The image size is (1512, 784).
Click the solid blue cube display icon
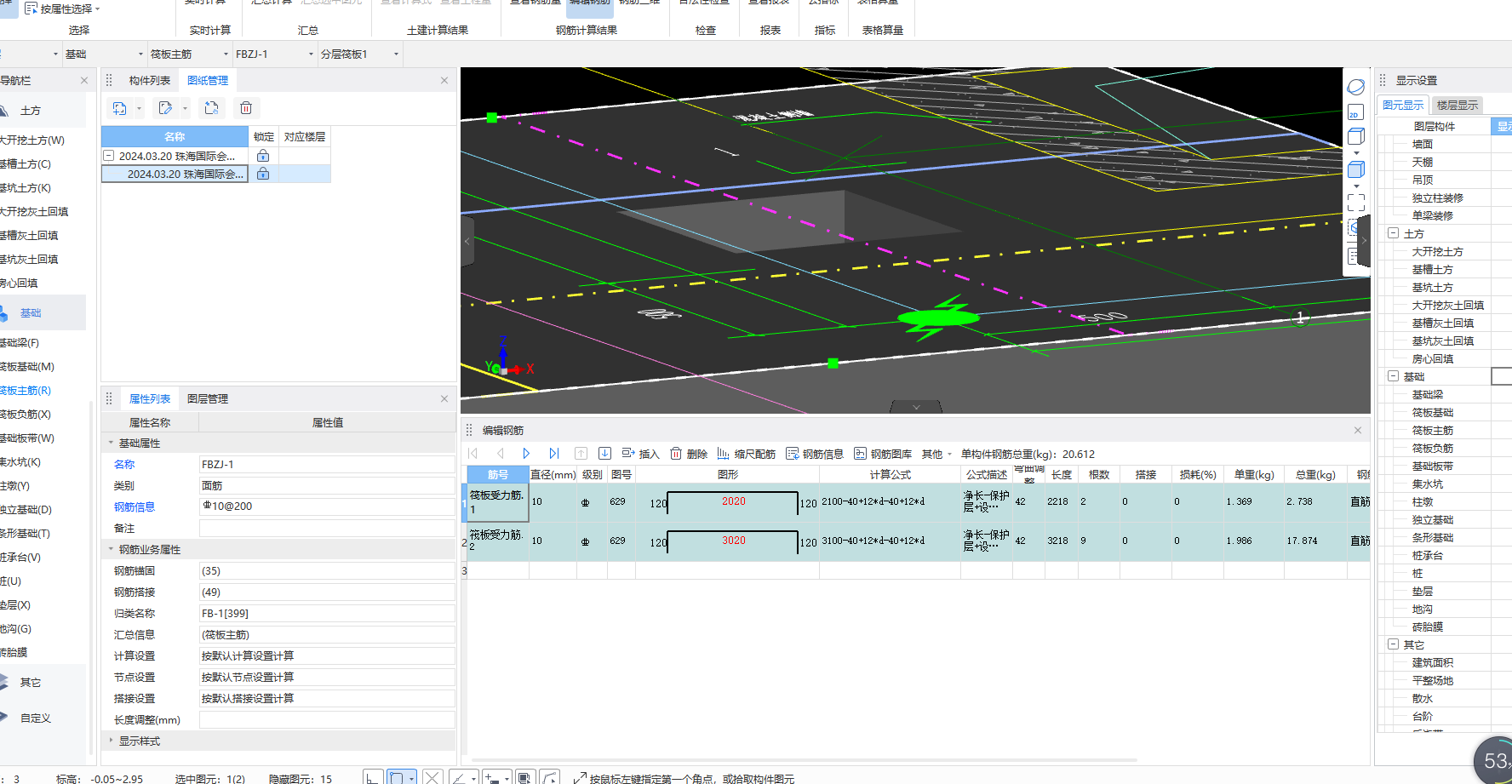1356,169
